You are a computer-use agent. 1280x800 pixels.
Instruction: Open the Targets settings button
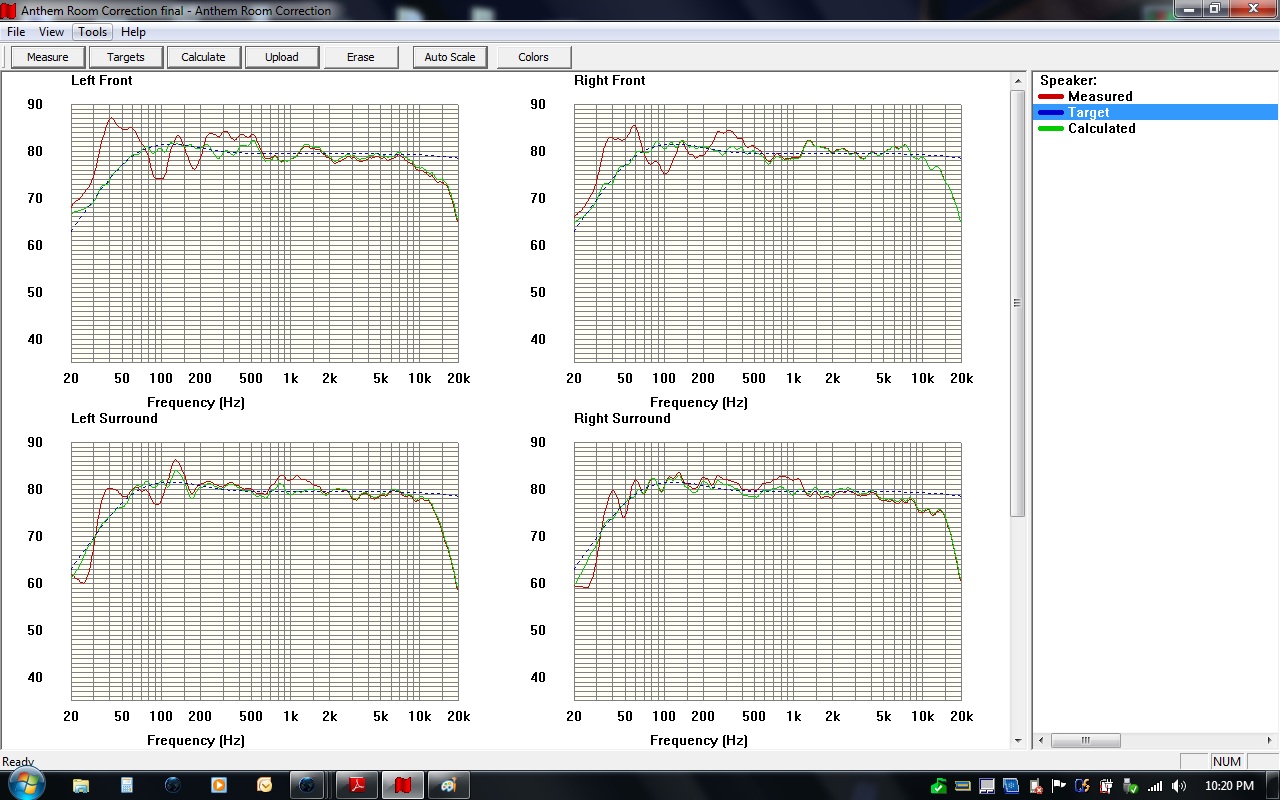(x=126, y=57)
